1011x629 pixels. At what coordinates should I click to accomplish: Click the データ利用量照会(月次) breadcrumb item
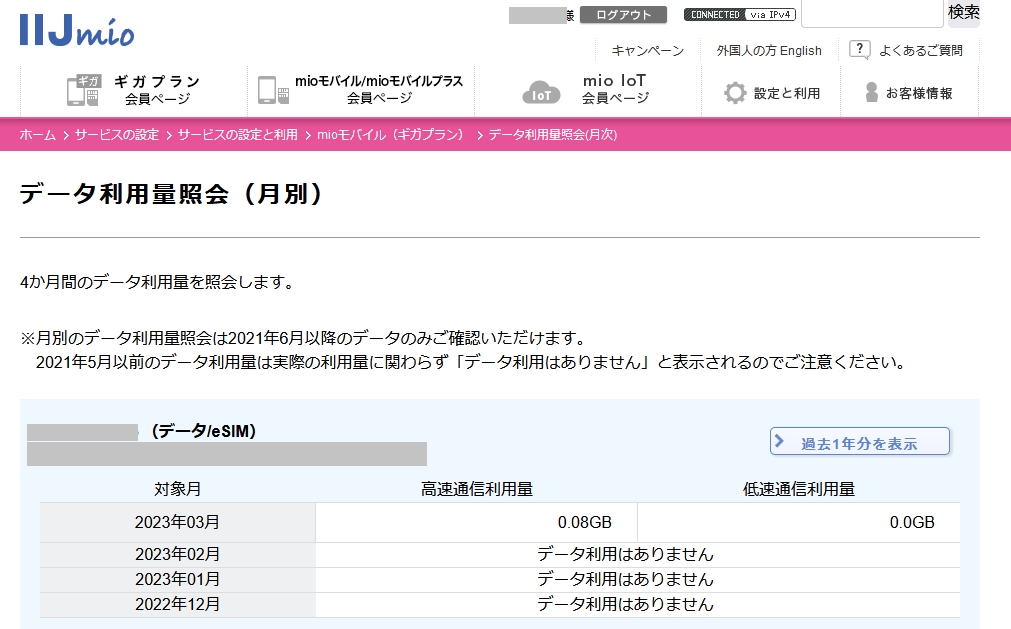point(553,135)
